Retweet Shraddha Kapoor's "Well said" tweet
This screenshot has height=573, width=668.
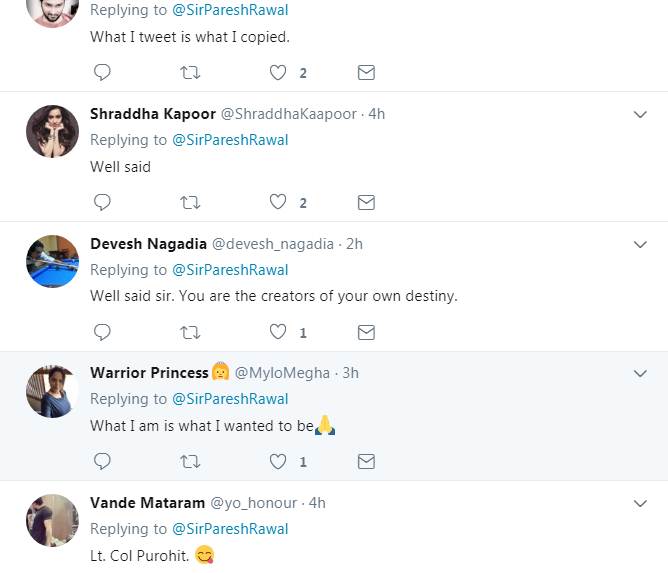click(x=189, y=202)
